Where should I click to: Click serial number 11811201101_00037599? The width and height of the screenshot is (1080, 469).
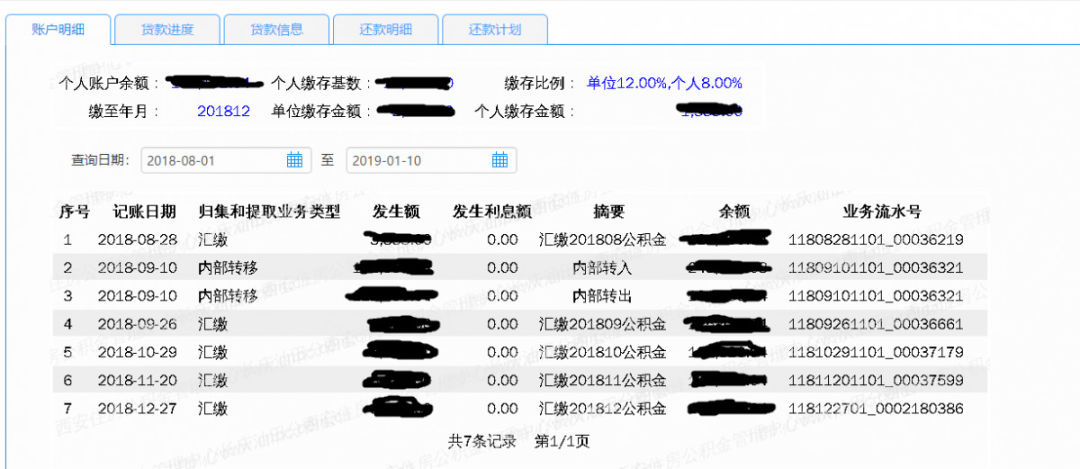(x=875, y=381)
